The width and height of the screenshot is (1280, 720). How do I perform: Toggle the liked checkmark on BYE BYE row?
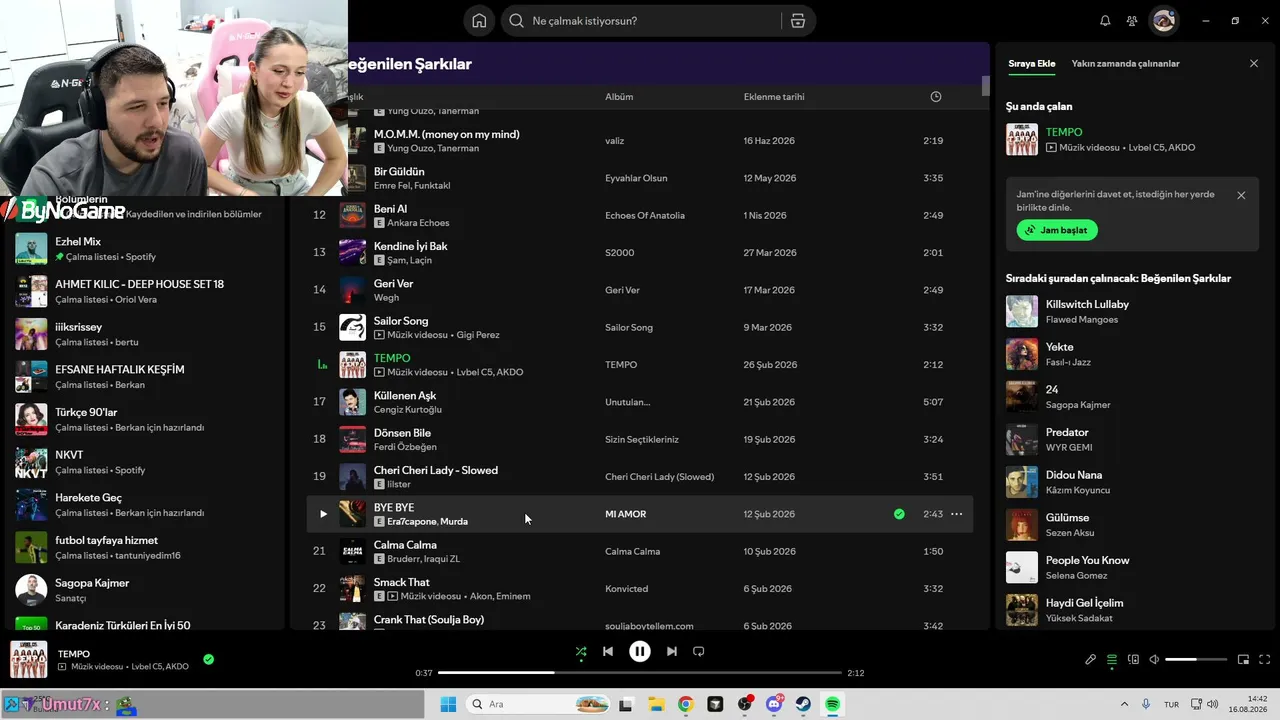click(899, 514)
